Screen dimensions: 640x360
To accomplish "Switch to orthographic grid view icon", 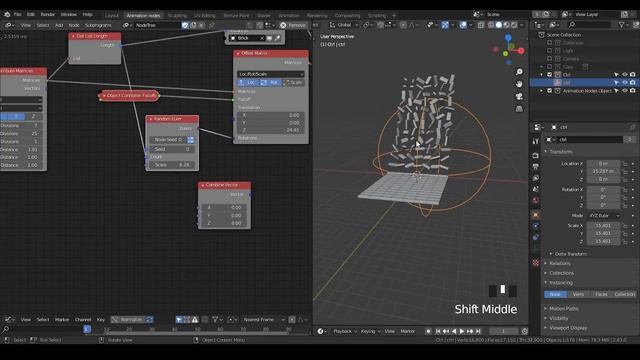I will pyautogui.click(x=519, y=109).
